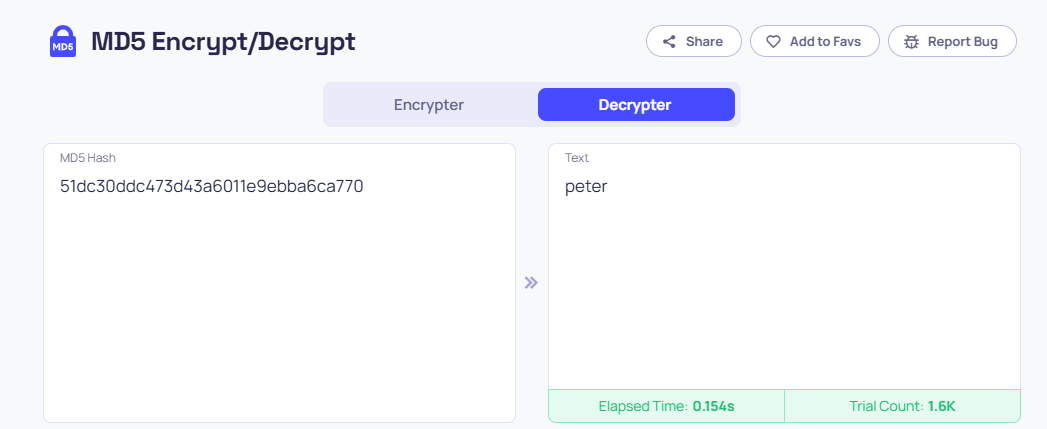
Task: Click the MD5 Hash field label
Action: point(88,158)
